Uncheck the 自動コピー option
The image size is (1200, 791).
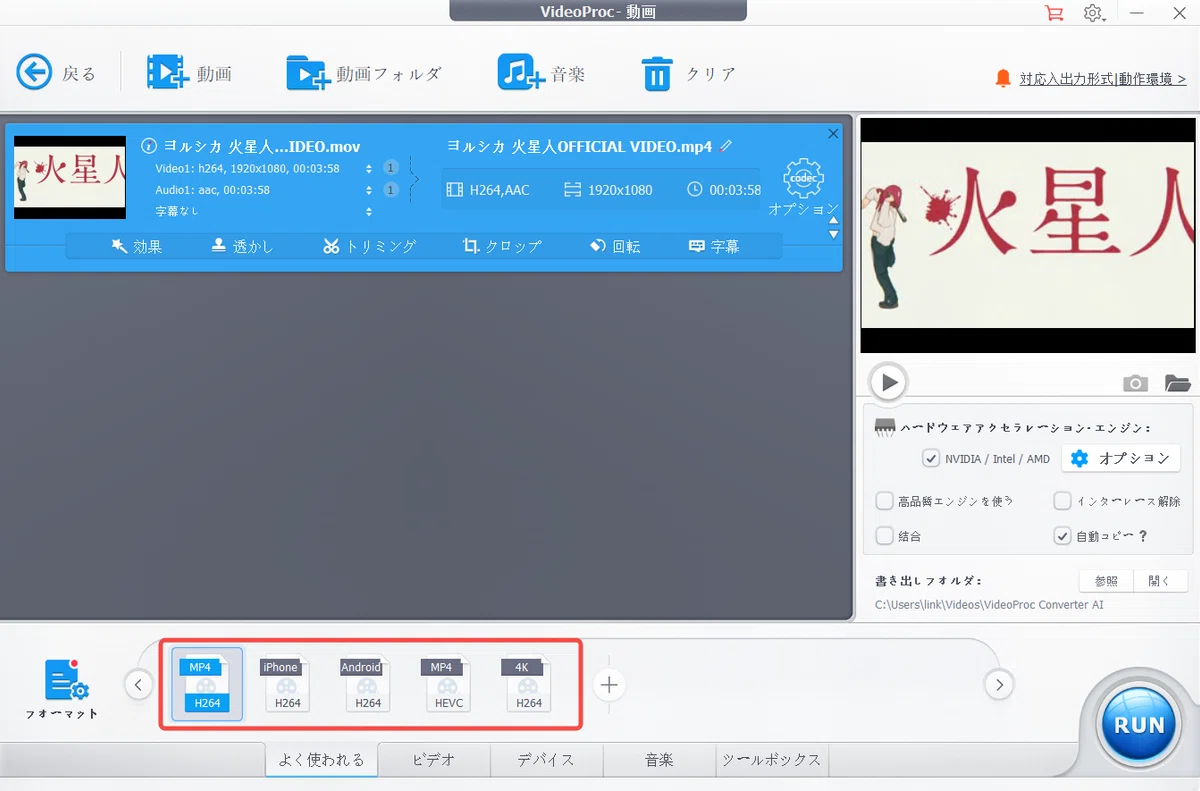[1062, 535]
